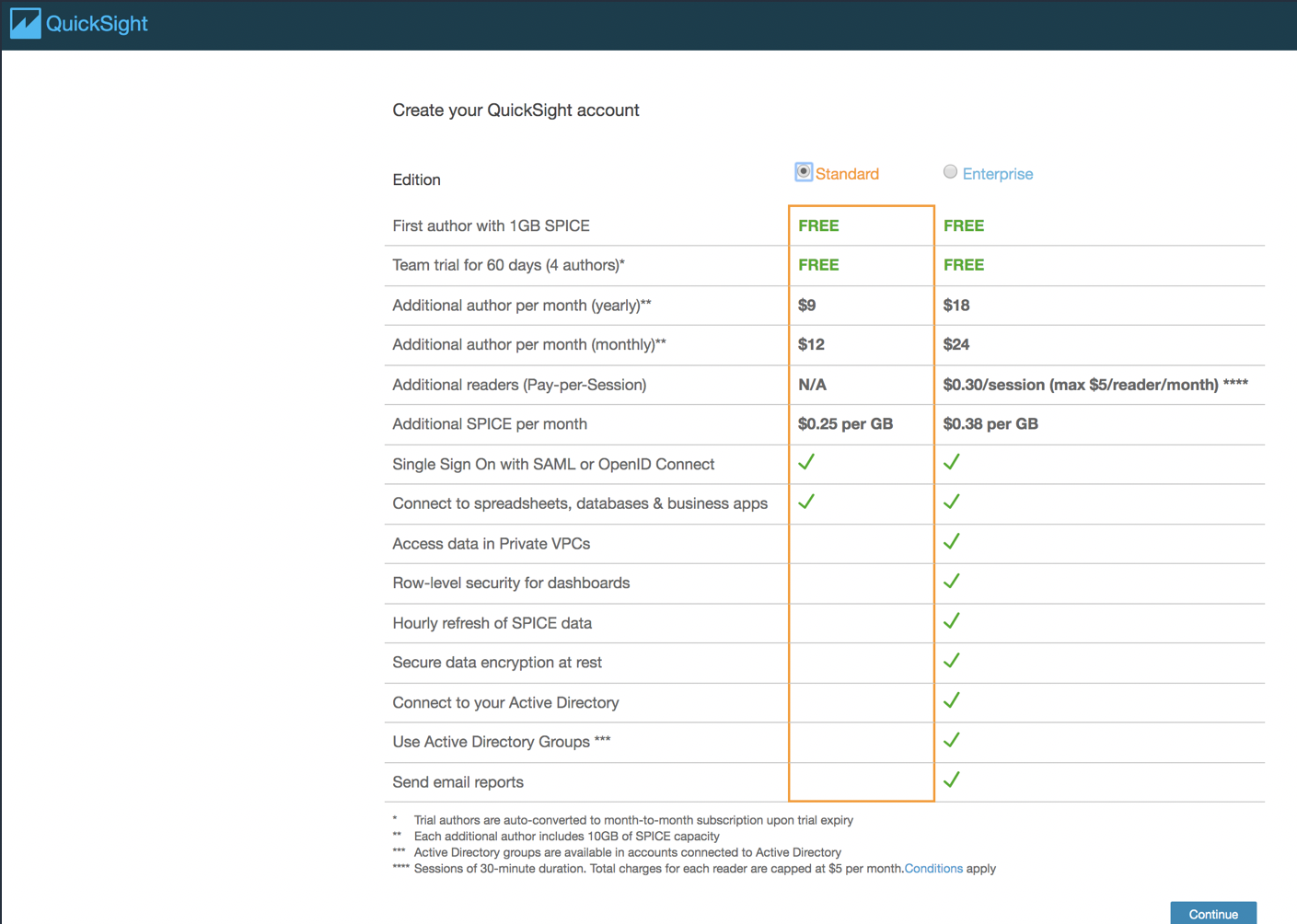1297x924 pixels.
Task: Click Enterprise checkmark for Connect to spreadsheets
Action: (x=952, y=502)
